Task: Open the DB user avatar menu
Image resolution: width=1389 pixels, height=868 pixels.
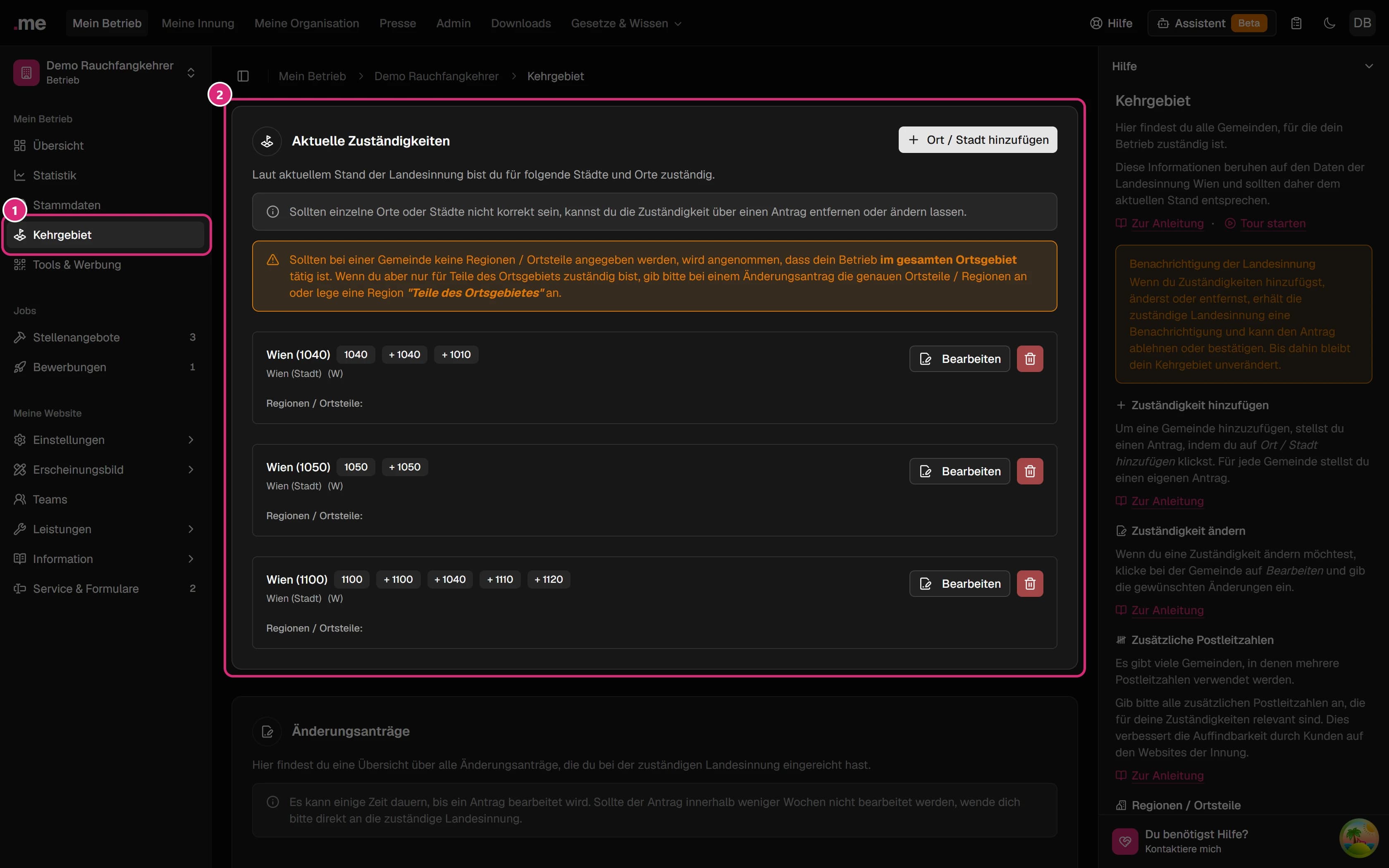Action: pos(1362,24)
